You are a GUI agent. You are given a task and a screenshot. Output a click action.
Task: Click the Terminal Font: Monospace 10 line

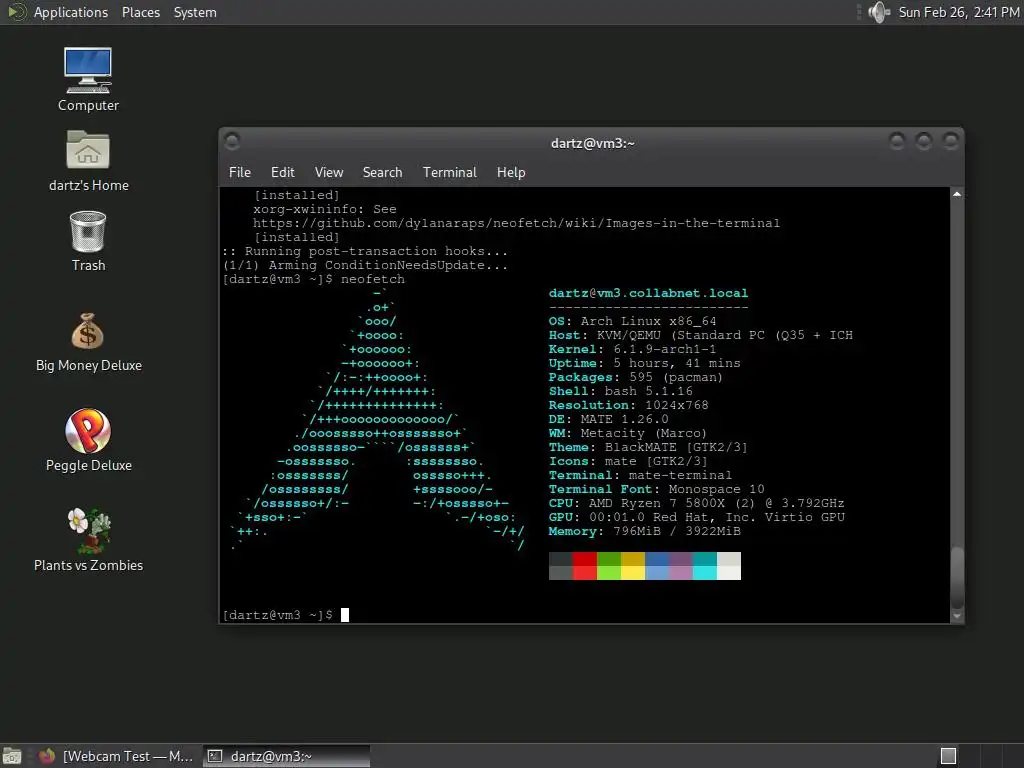click(x=656, y=489)
